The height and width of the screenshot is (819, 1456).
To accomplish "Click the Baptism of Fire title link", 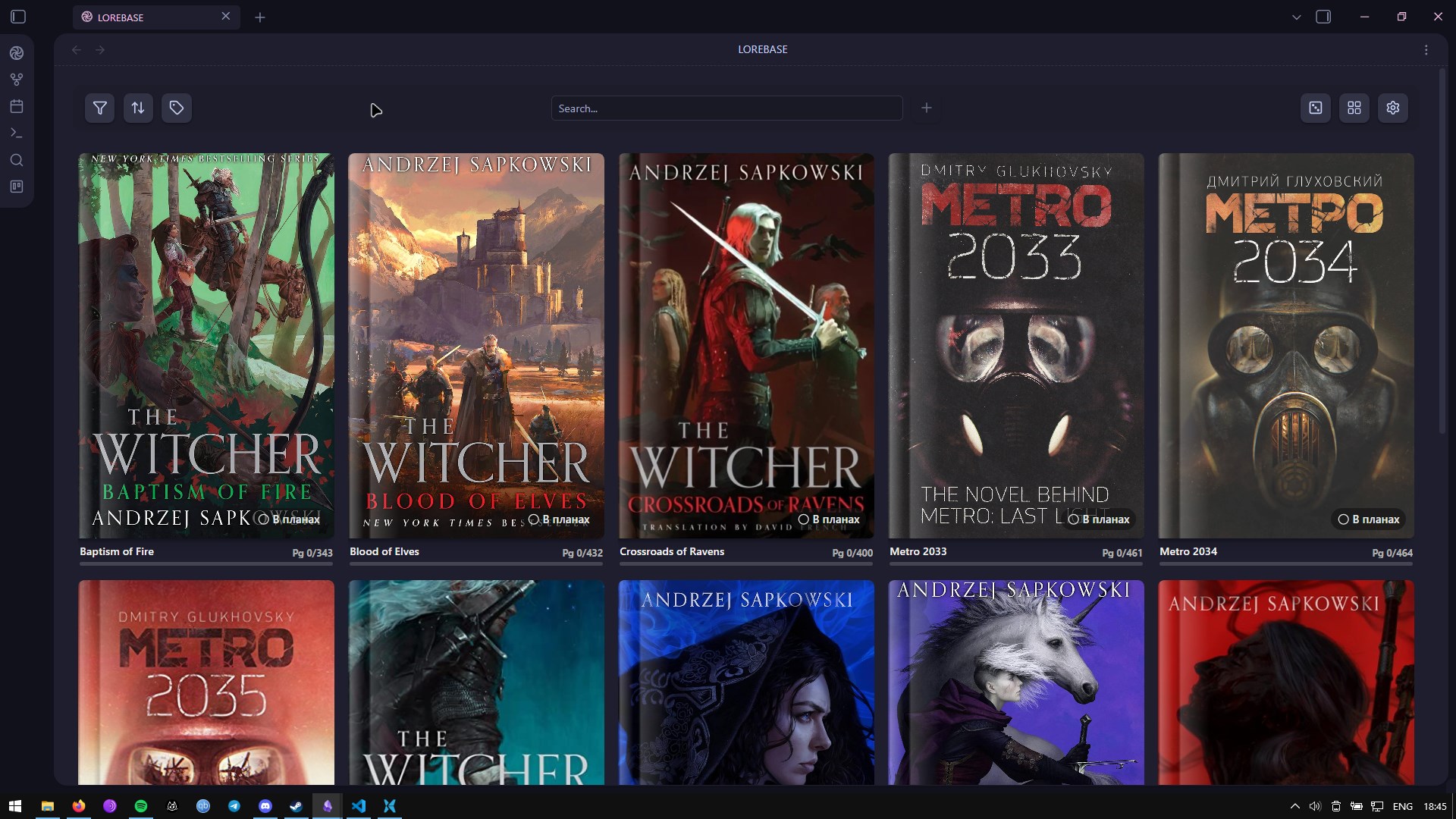I will coord(117,551).
